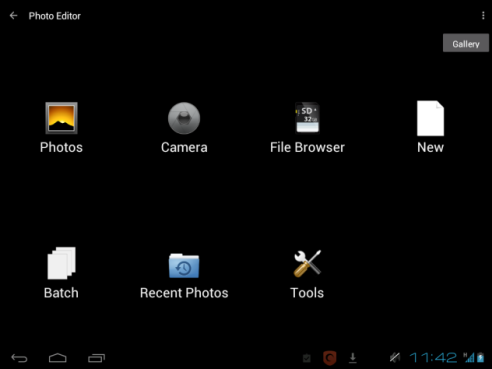
Task: Open the Photos sunset picture icon
Action: click(61, 118)
